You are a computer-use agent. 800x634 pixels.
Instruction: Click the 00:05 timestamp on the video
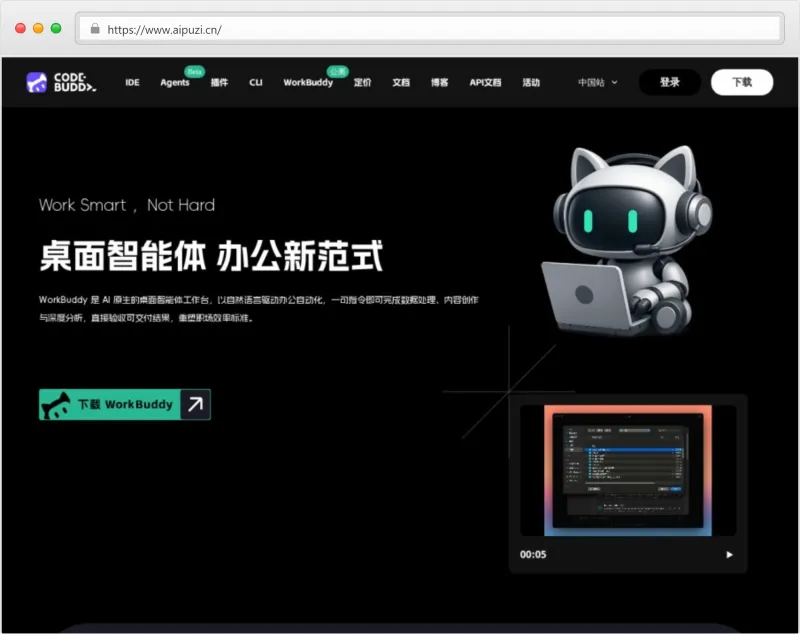coord(531,554)
